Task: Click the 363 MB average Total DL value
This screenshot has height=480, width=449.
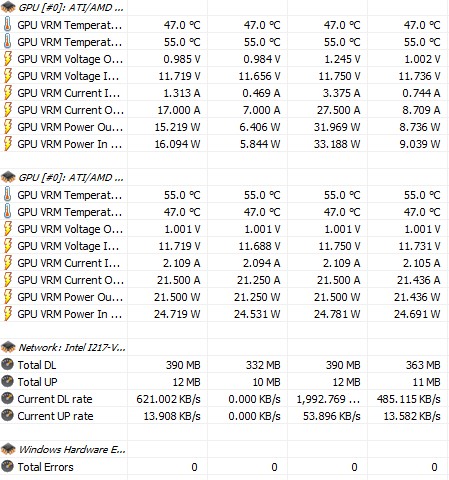Action: tap(423, 365)
